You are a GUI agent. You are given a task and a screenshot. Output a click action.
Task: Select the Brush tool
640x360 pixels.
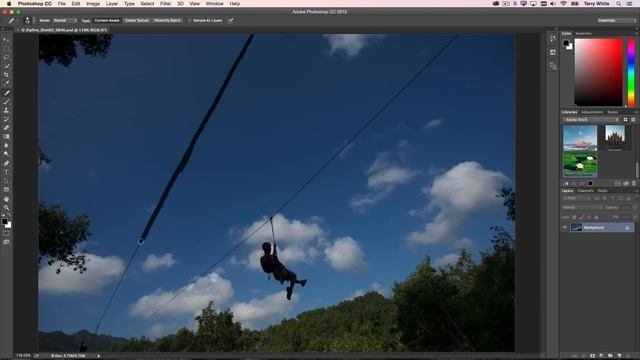6,101
